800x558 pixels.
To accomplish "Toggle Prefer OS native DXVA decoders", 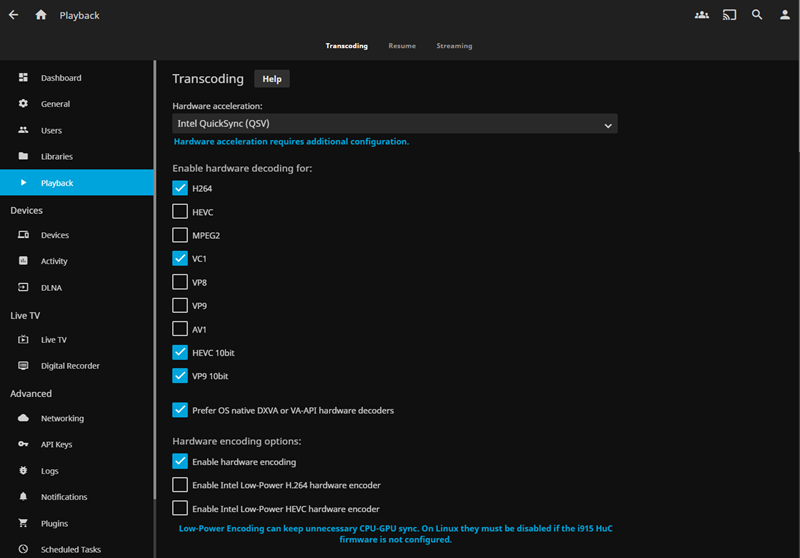I will (180, 410).
